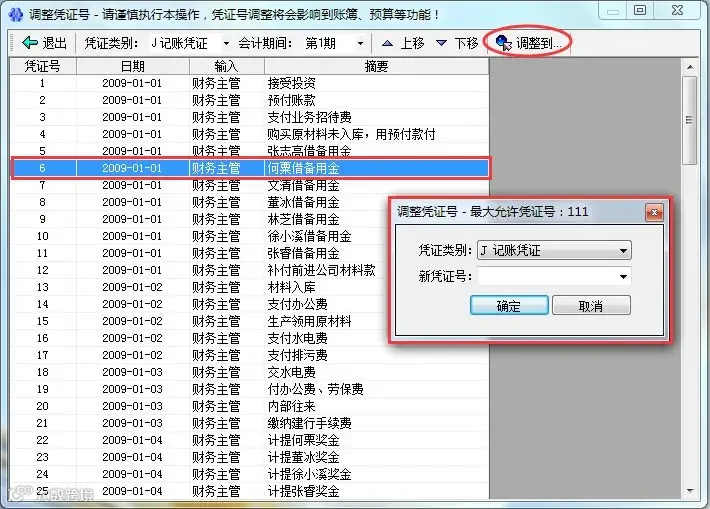Select row with 生产领用原材料 summary
The height and width of the screenshot is (509, 710).
click(x=249, y=321)
